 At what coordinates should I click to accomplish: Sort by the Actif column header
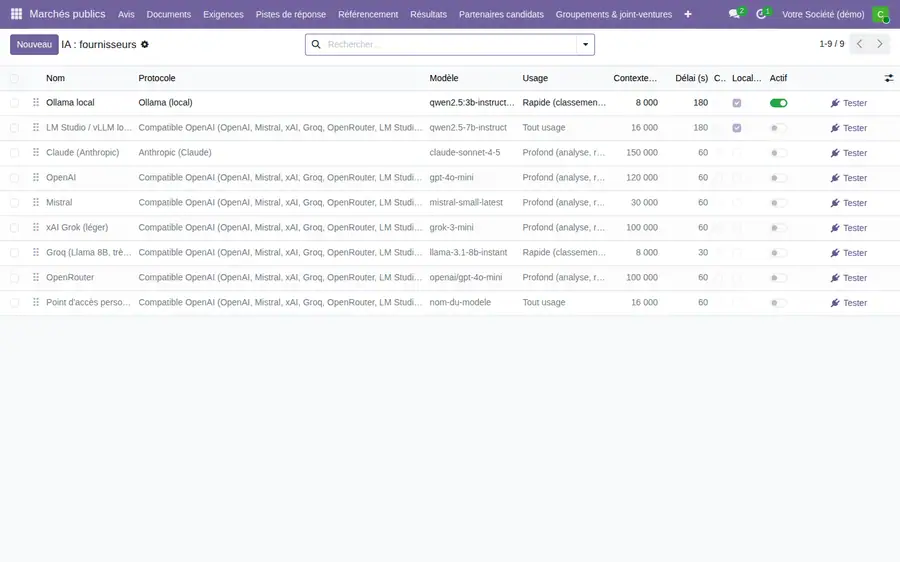[x=778, y=78]
